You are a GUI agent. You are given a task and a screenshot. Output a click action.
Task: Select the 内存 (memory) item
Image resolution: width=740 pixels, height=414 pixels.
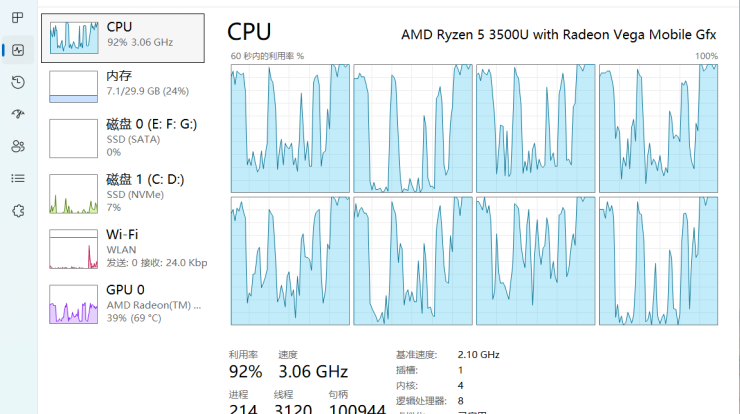150,84
